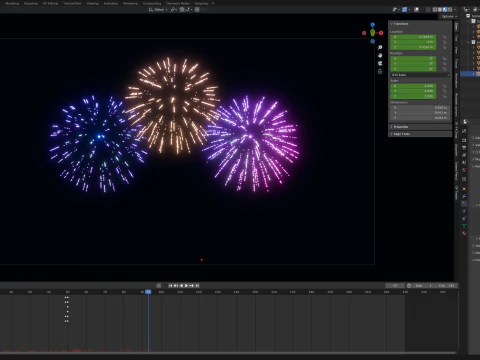This screenshot has width=480, height=360.
Task: Open the Modifiers wrench properties tab
Action: coord(464,196)
